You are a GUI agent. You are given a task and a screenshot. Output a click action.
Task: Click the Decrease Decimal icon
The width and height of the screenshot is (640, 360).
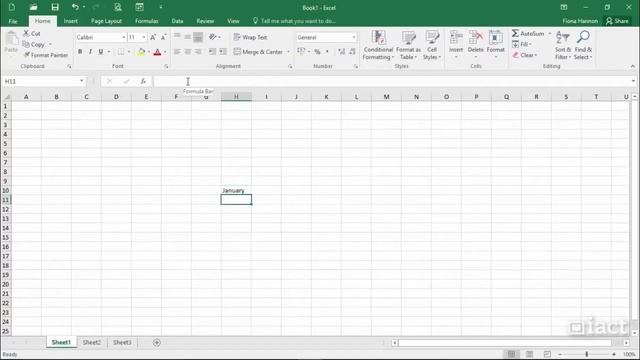[353, 51]
